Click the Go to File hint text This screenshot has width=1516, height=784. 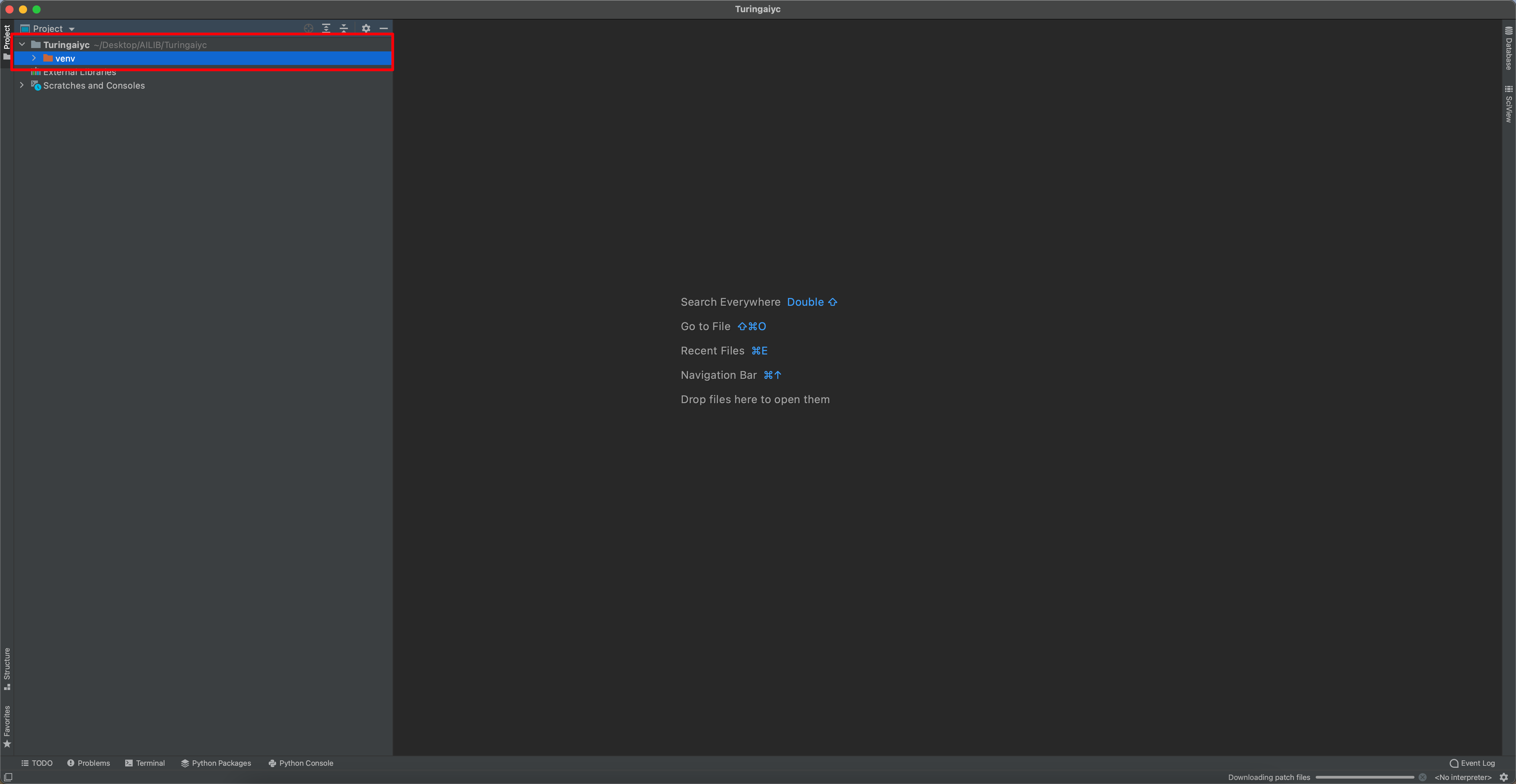tap(705, 326)
